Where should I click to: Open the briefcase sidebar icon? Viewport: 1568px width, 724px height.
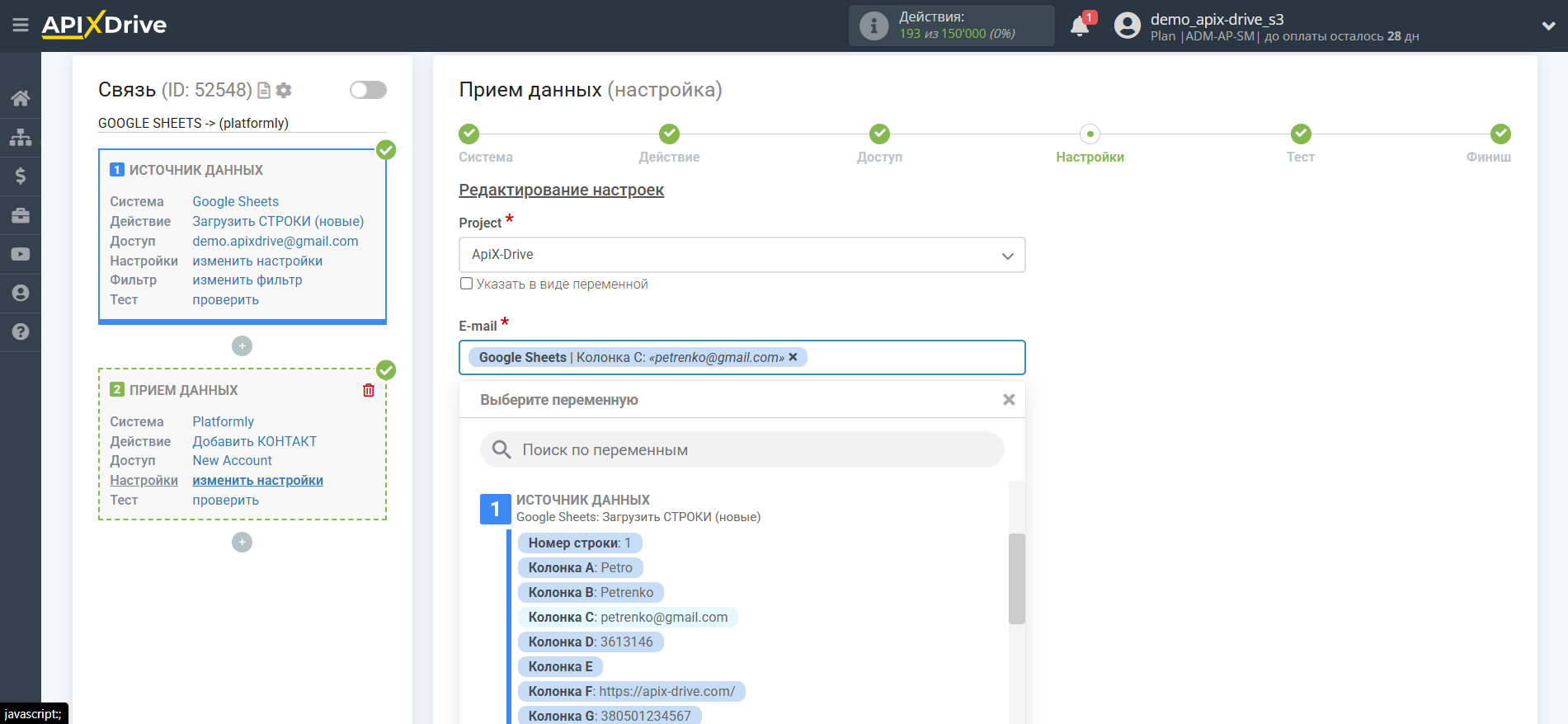[21, 215]
